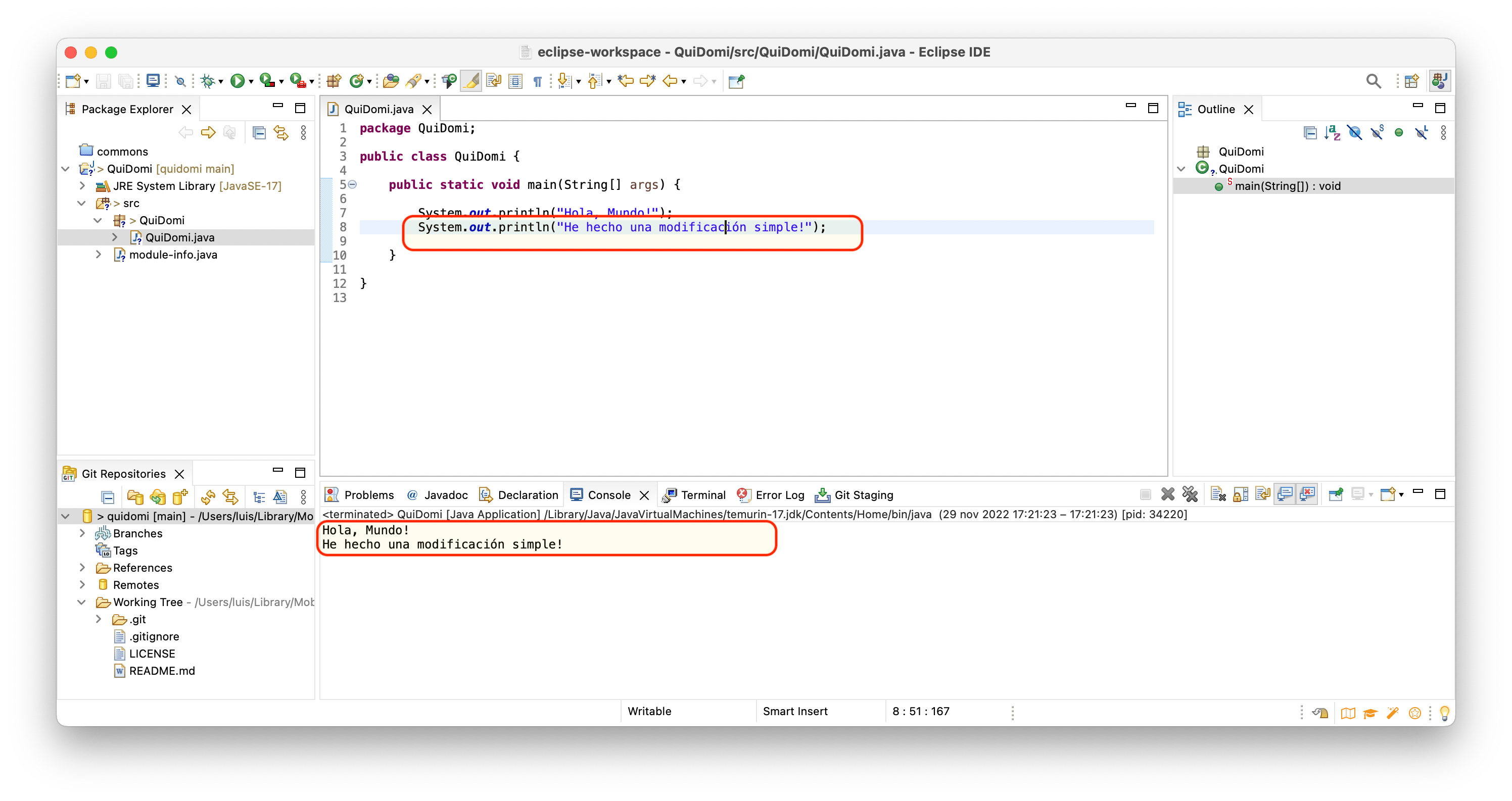Open the Javadoc tab

pos(437,494)
